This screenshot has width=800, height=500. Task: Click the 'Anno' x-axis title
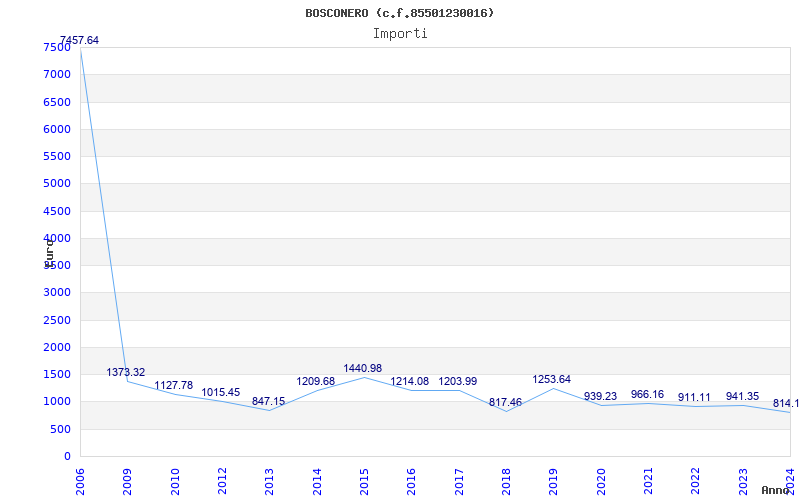(777, 490)
